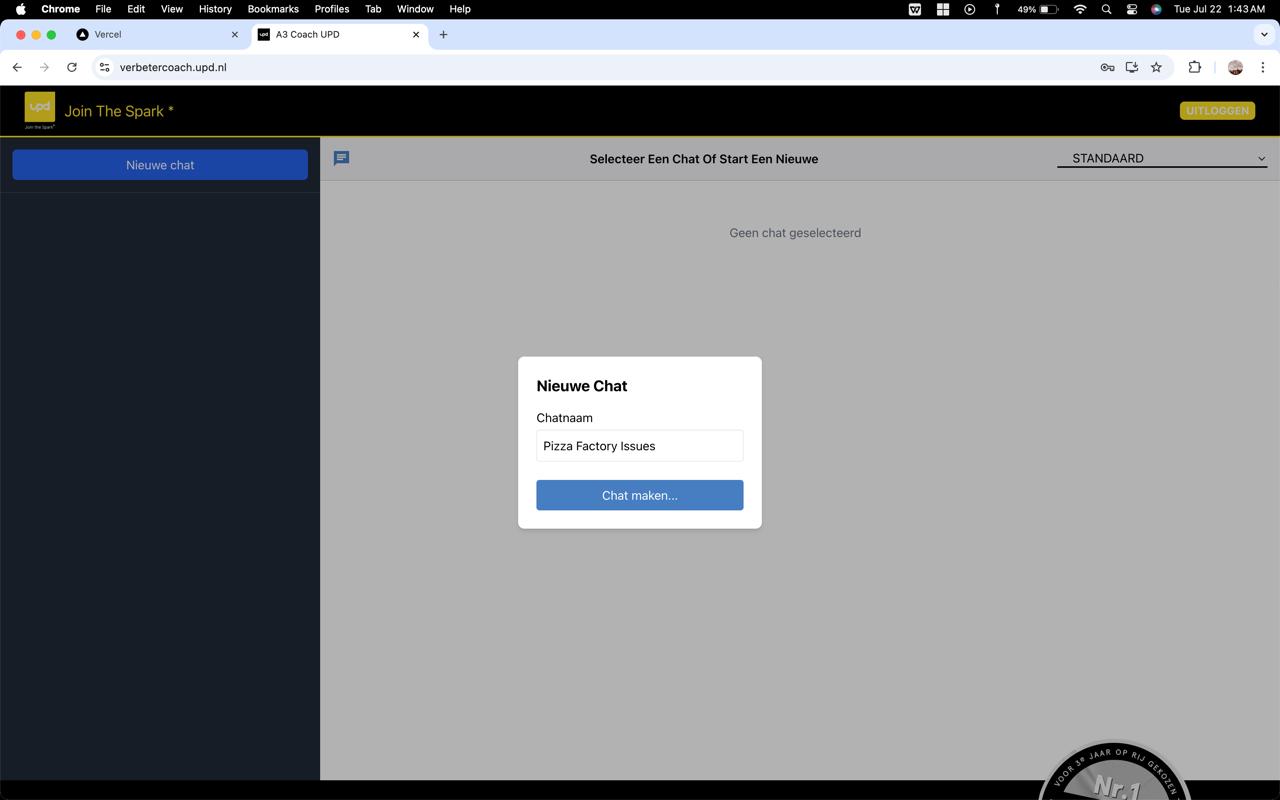The image size is (1280, 800).
Task: Click the Chatnaam input field
Action: (x=639, y=445)
